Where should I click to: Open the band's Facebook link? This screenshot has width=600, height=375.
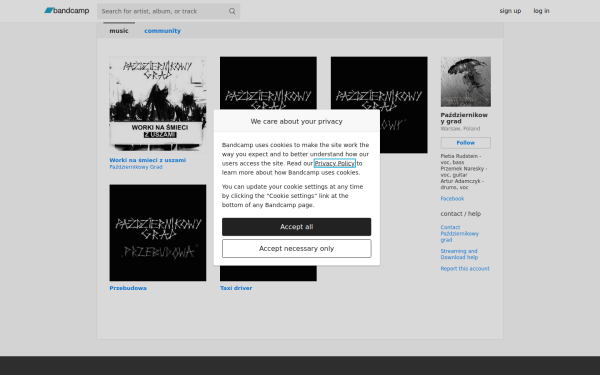tap(452, 199)
